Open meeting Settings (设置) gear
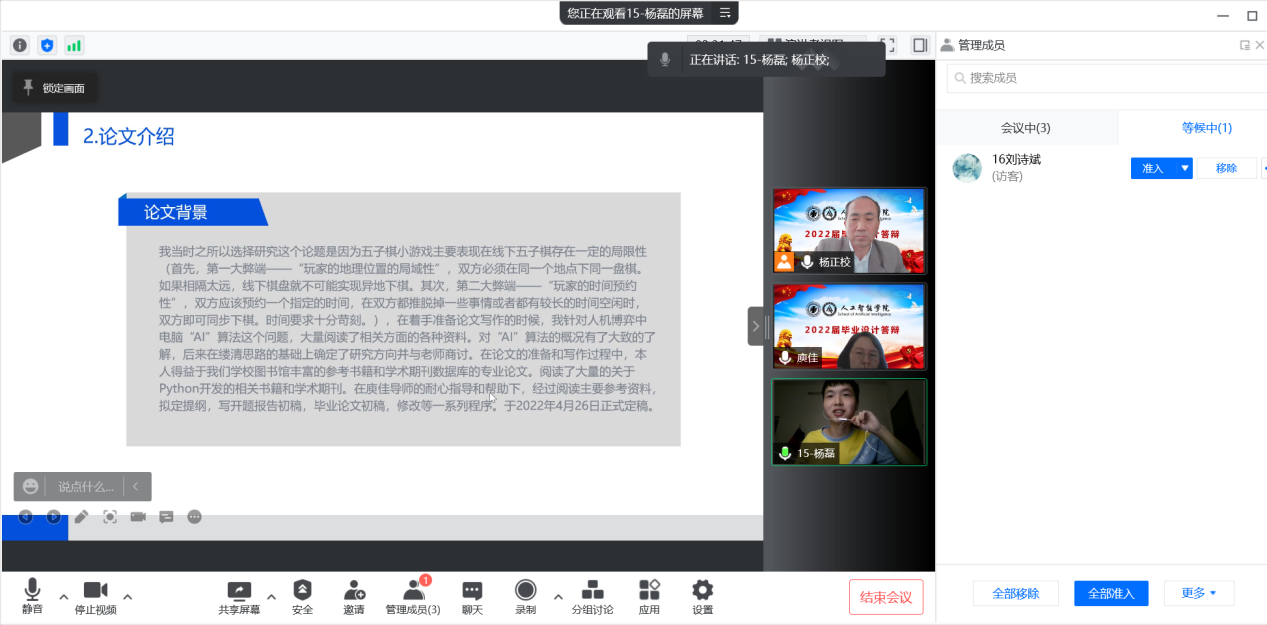 [703, 591]
